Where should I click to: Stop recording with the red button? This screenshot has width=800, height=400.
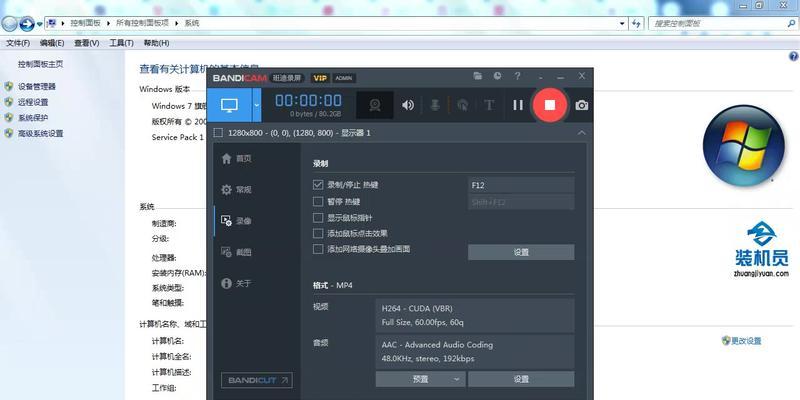pos(549,105)
